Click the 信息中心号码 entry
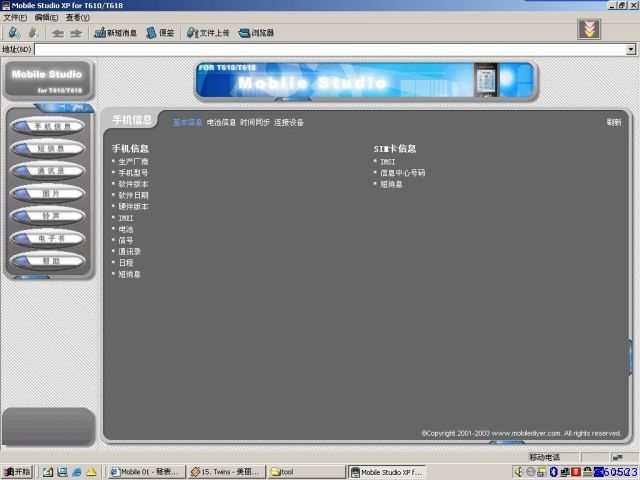The image size is (640, 480). [402, 173]
